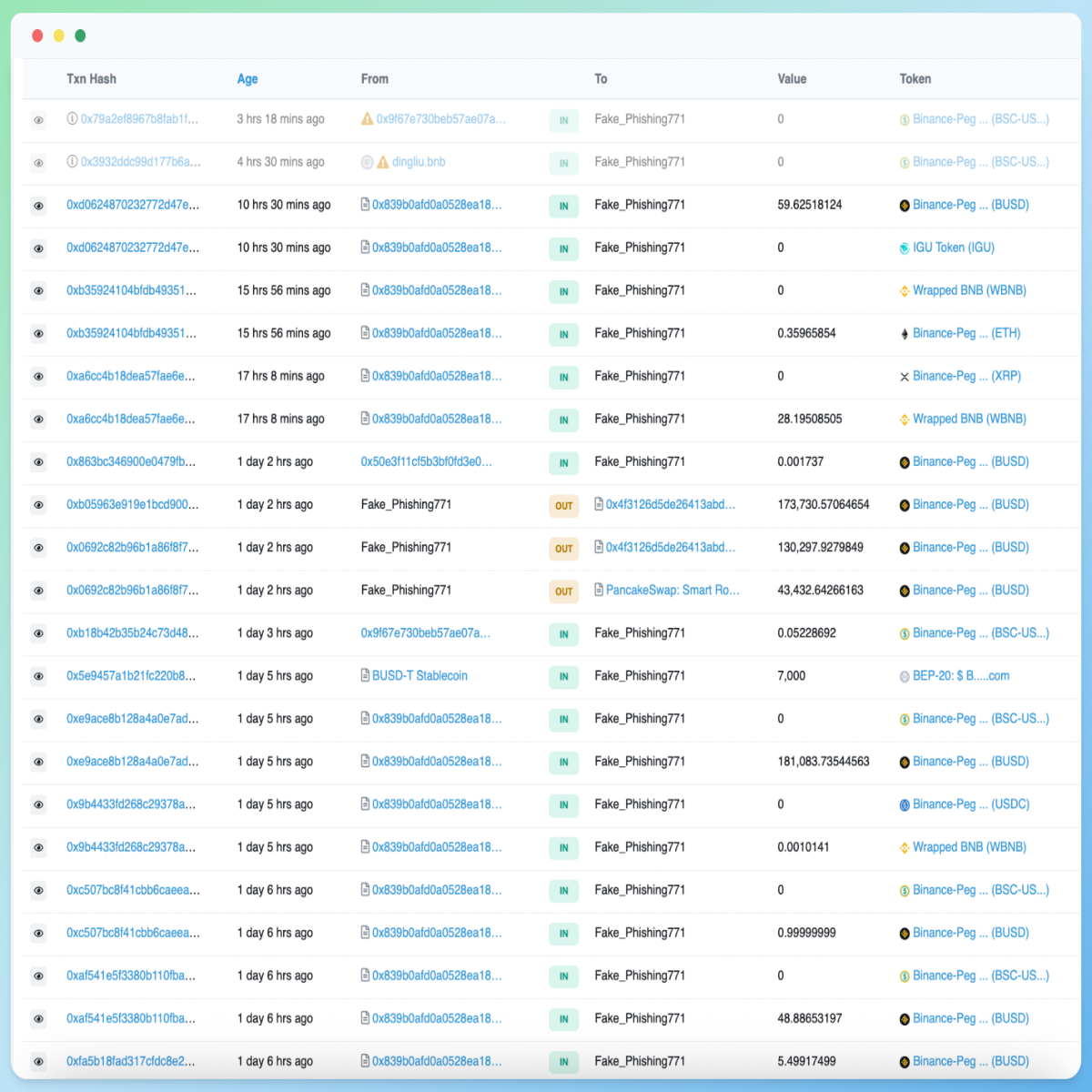Screen dimensions: 1092x1092
Task: Click BUSD icon in the 0.001737 row
Action: click(x=905, y=462)
